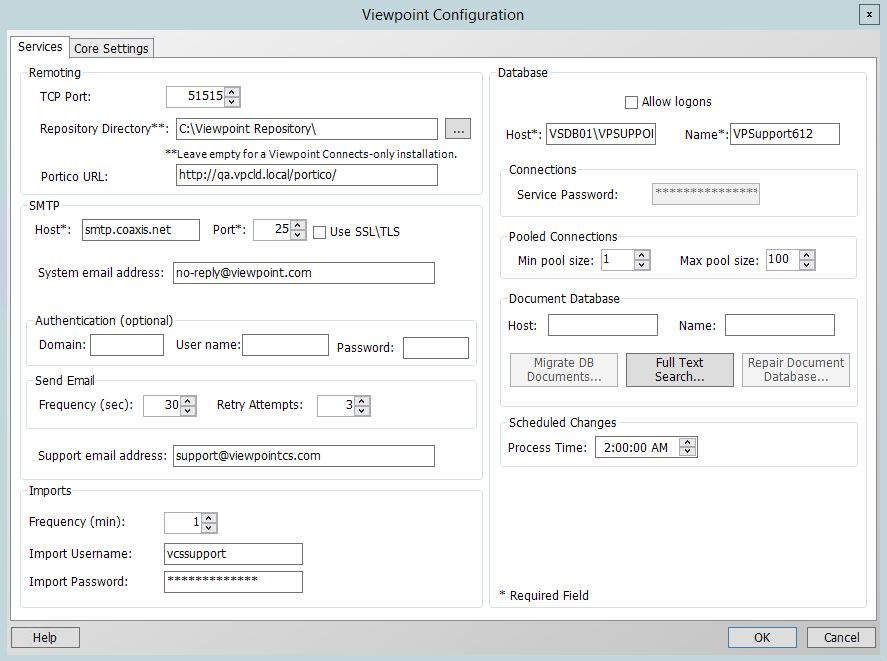Increase the Min pool size

[x=641, y=255]
